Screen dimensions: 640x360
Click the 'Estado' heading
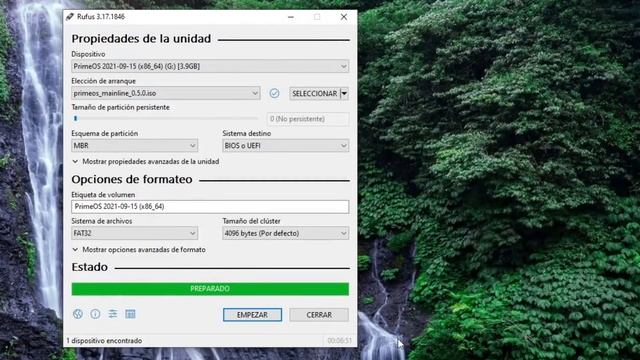click(89, 267)
